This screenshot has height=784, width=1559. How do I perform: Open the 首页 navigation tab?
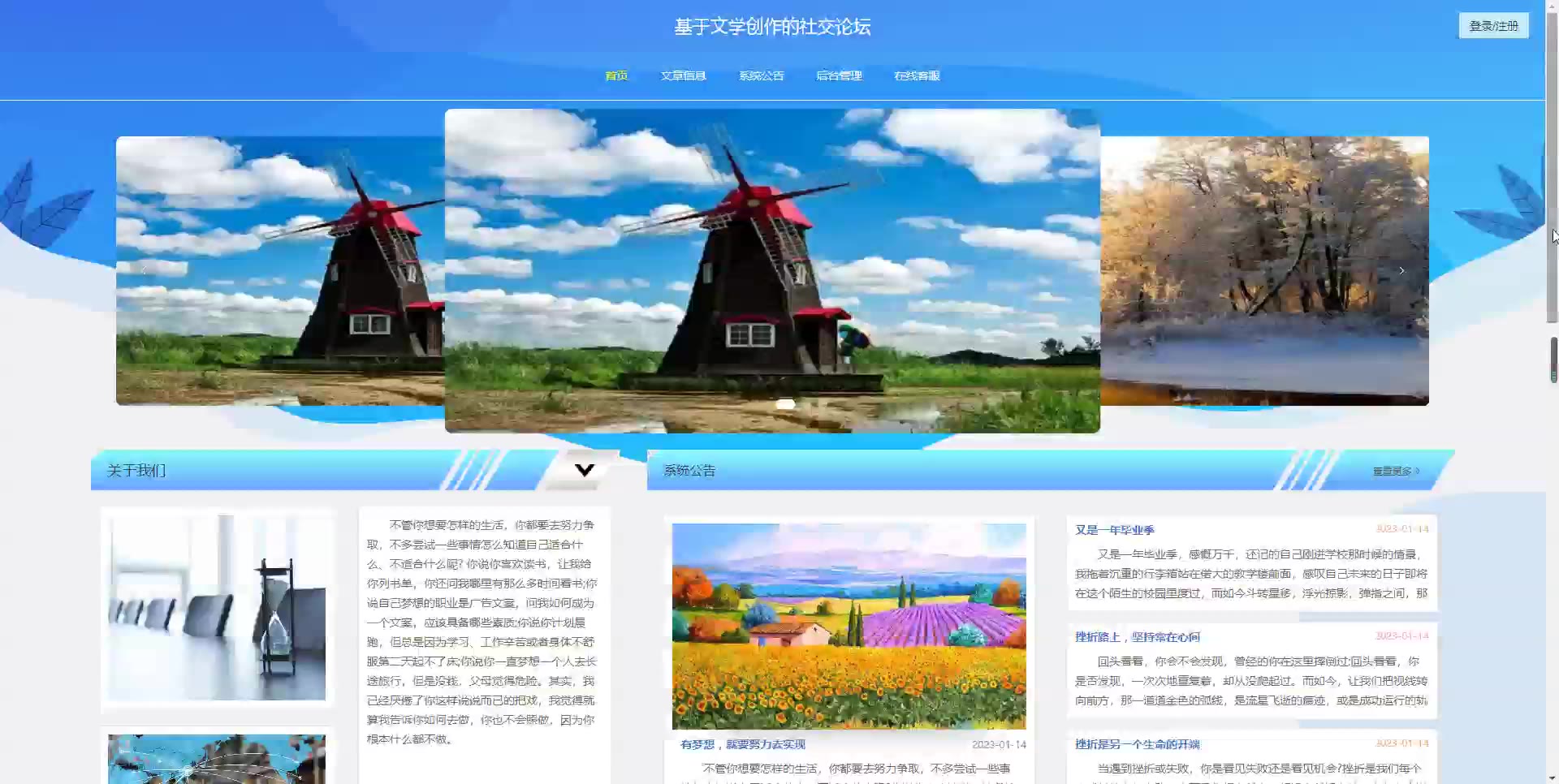click(x=616, y=75)
